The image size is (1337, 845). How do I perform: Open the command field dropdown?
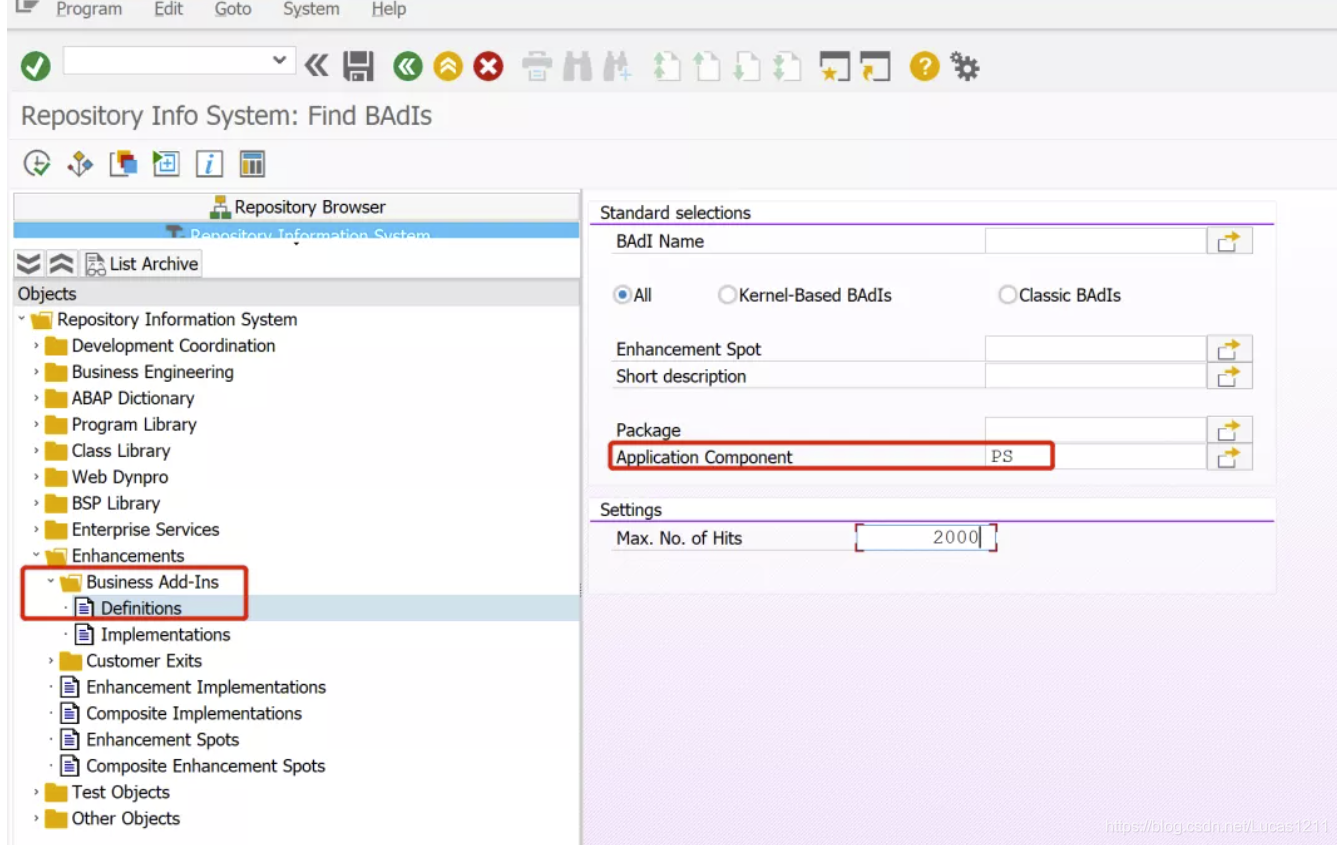pyautogui.click(x=279, y=61)
